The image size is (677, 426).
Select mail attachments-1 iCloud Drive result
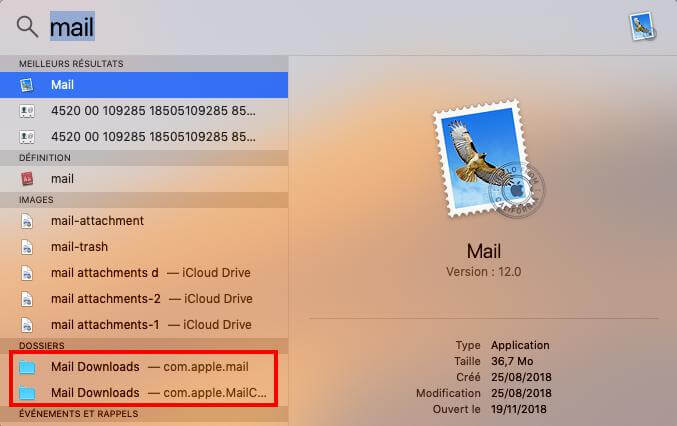pyautogui.click(x=144, y=325)
